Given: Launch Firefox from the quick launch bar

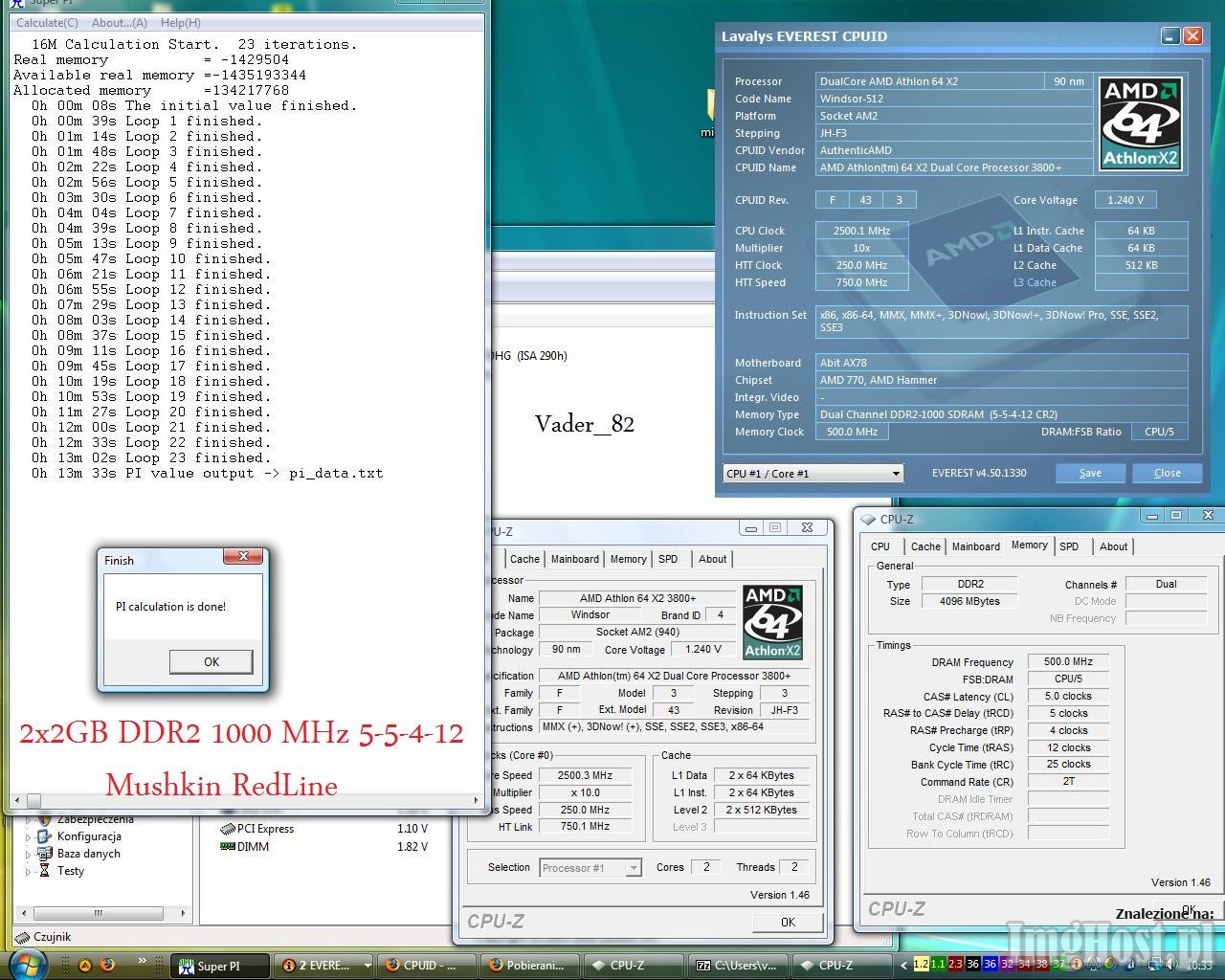Looking at the screenshot, I should [107, 966].
